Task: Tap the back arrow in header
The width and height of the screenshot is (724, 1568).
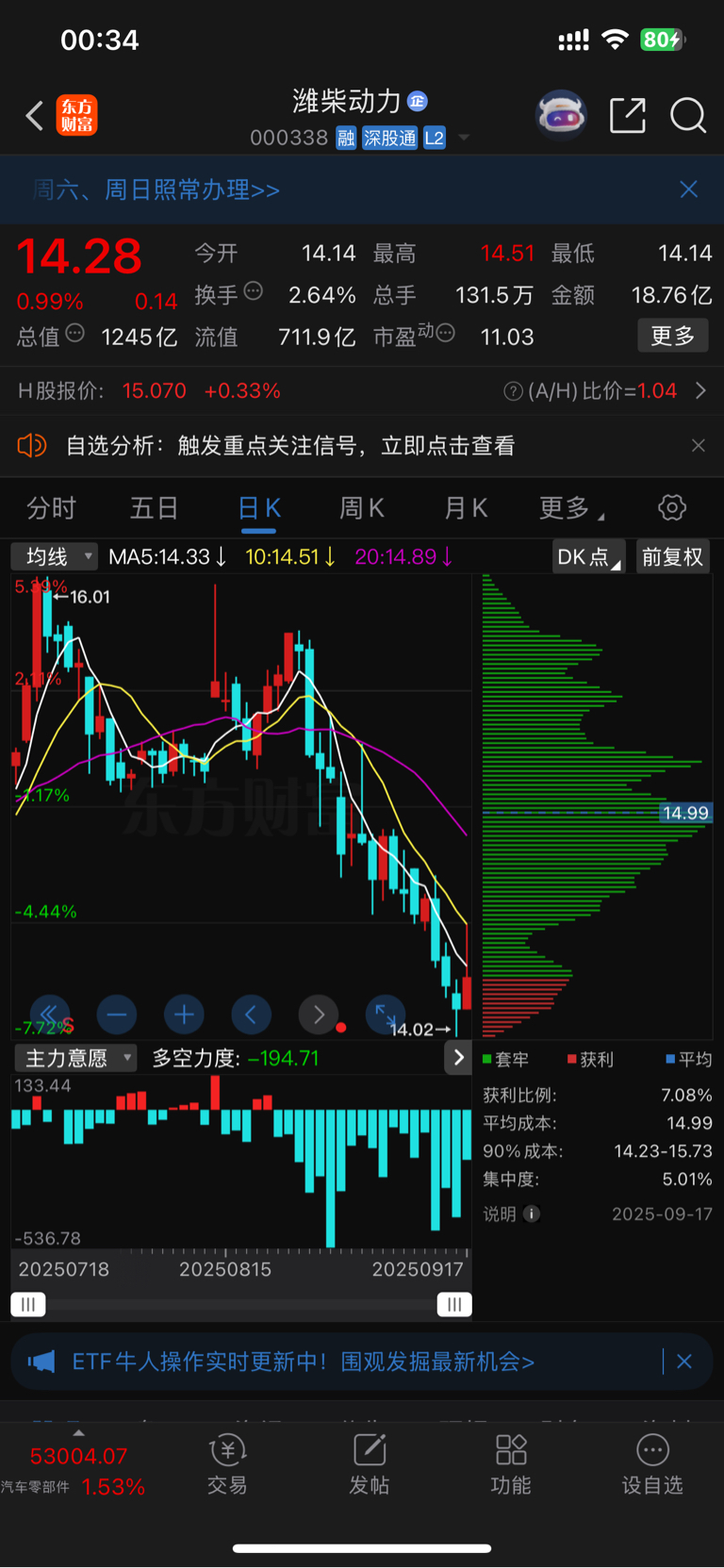Action: click(35, 116)
